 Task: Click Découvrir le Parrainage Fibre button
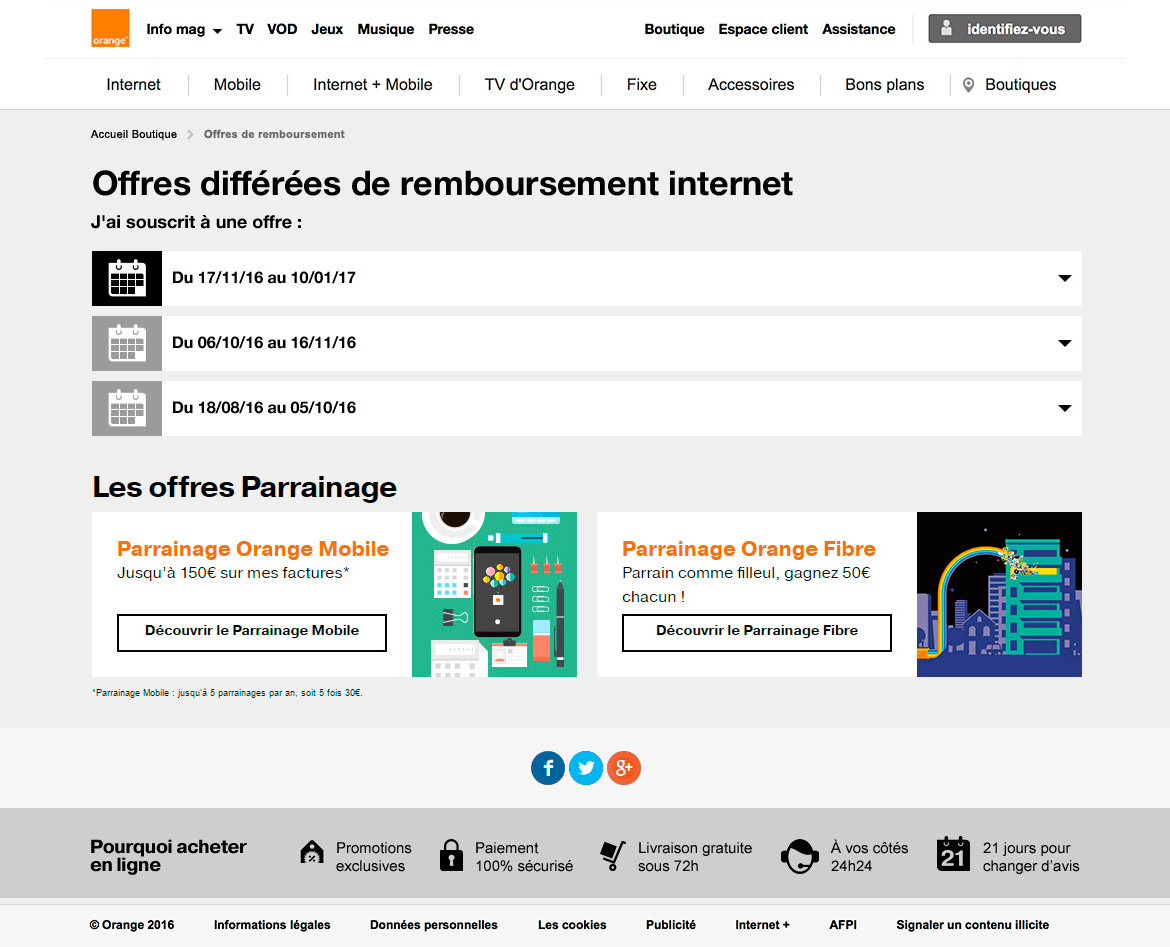(757, 632)
